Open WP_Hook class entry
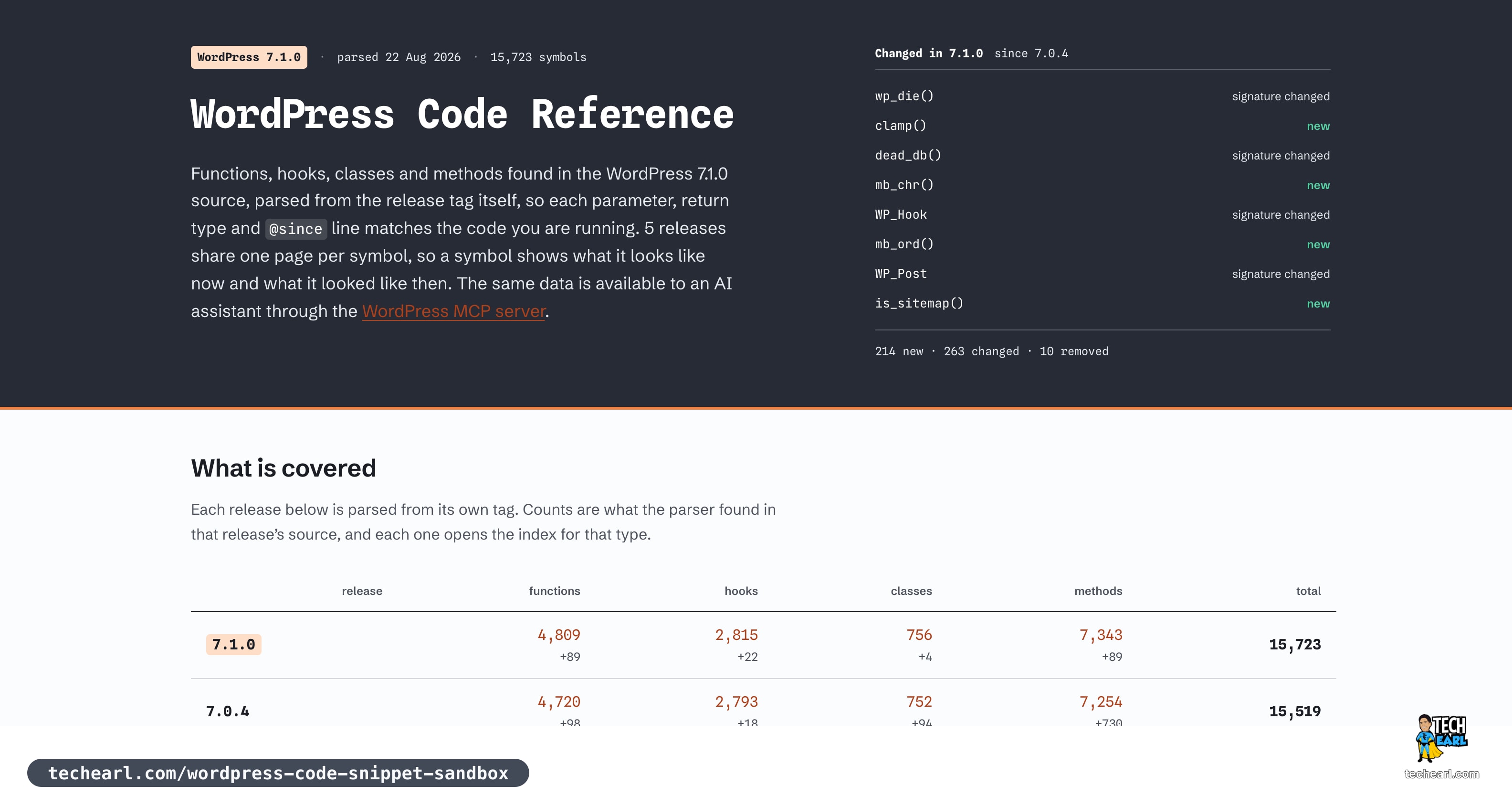Image resolution: width=1512 pixels, height=807 pixels. tap(901, 214)
